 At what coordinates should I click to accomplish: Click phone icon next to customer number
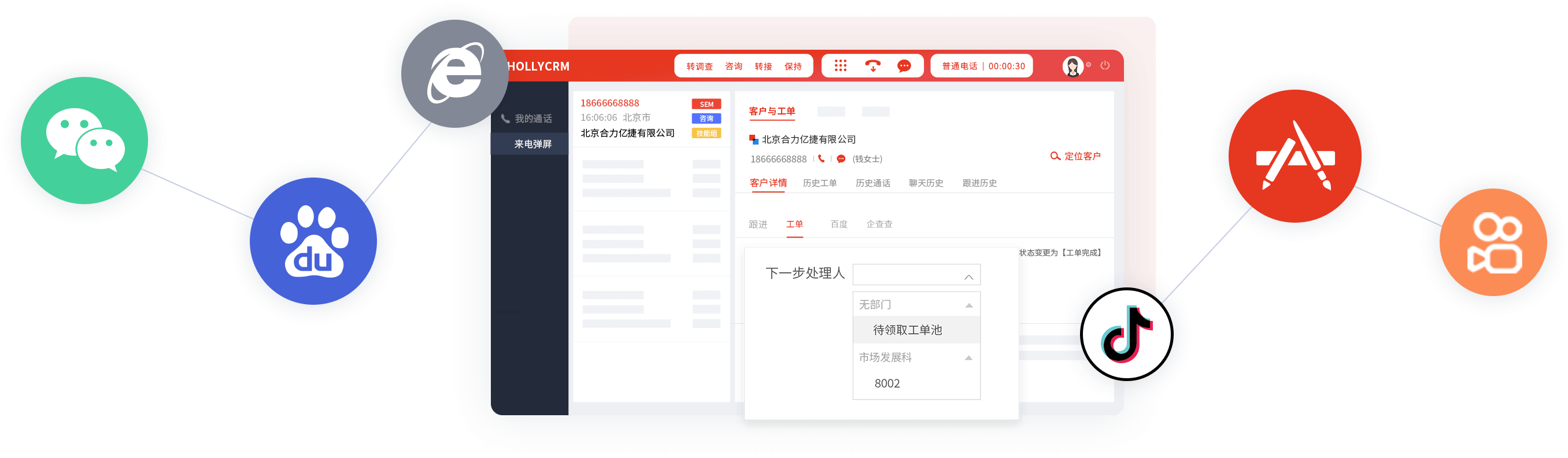(821, 159)
